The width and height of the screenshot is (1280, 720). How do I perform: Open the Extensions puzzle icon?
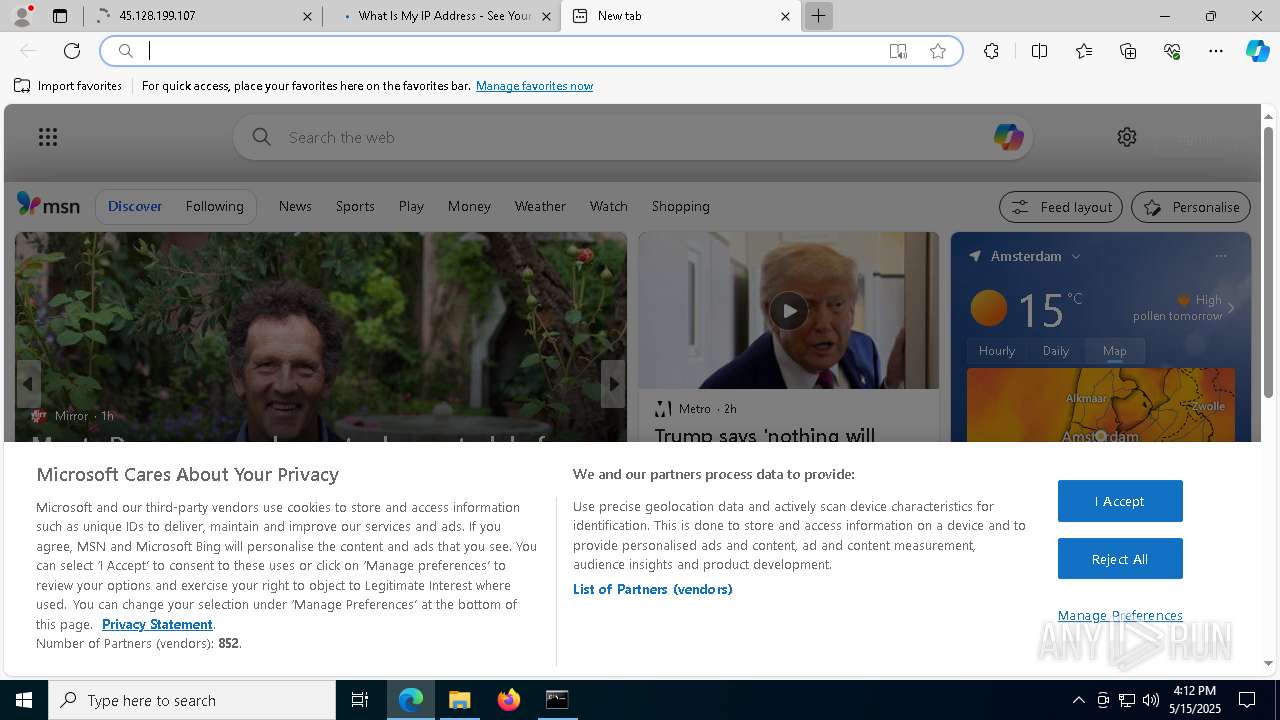click(991, 51)
